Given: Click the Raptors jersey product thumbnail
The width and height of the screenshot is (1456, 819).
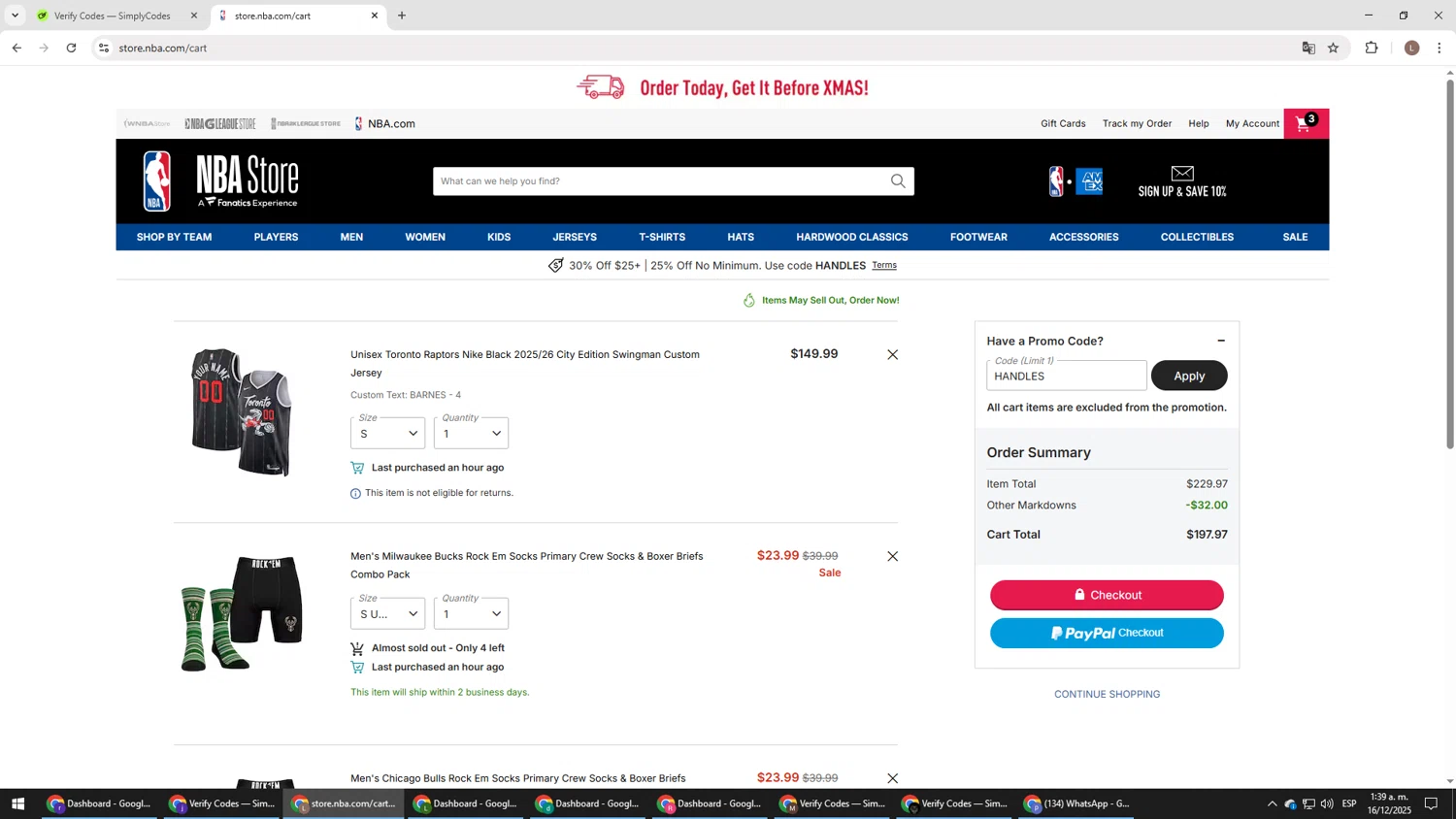Looking at the screenshot, I should pos(242,411).
